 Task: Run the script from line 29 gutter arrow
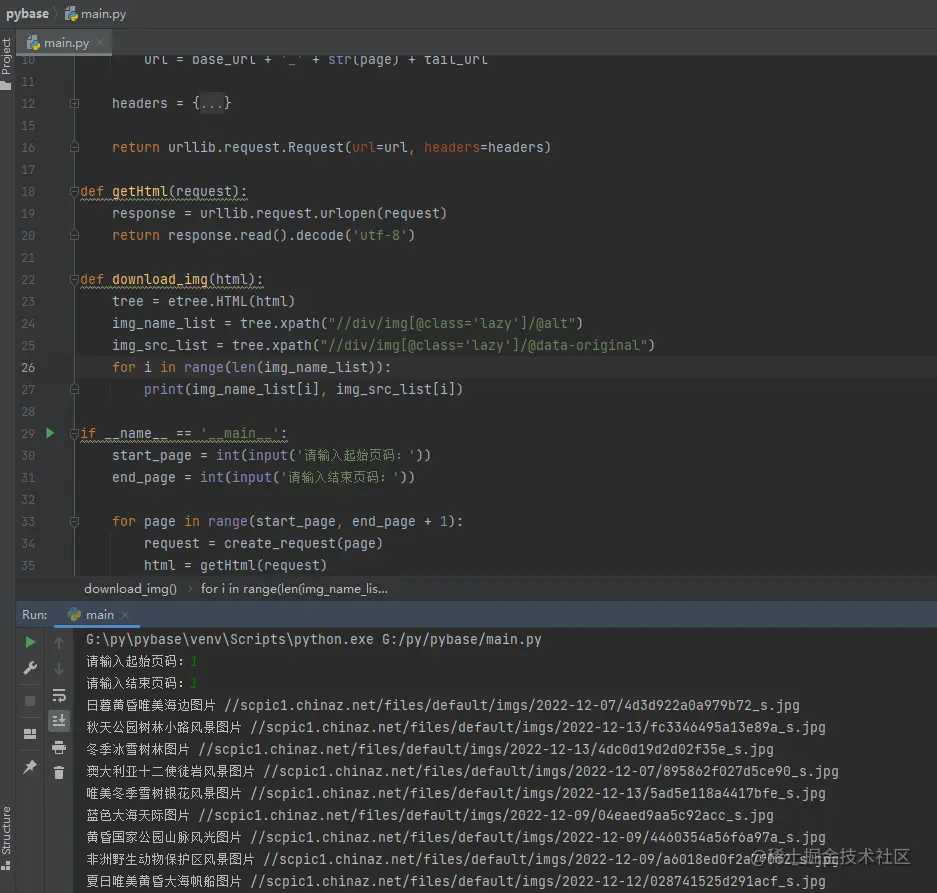click(x=50, y=433)
